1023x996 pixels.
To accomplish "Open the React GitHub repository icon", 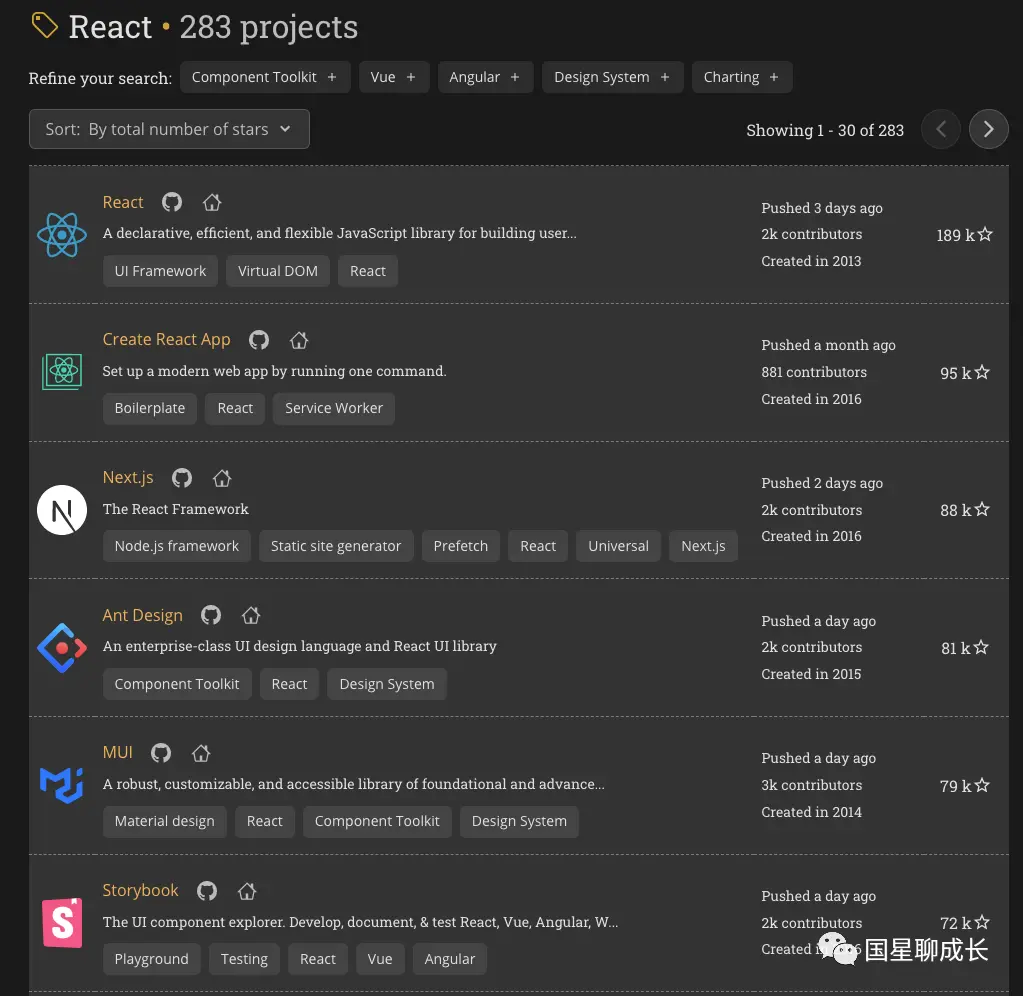I will point(172,202).
